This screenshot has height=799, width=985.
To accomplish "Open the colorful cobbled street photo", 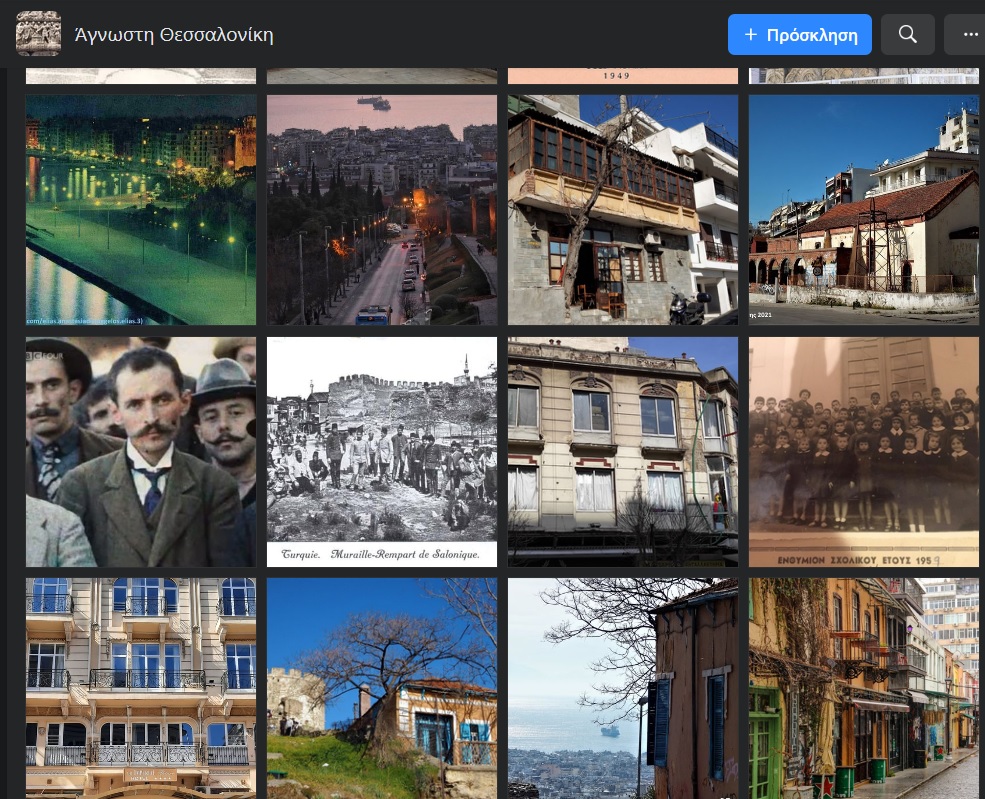I will pyautogui.click(x=864, y=688).
